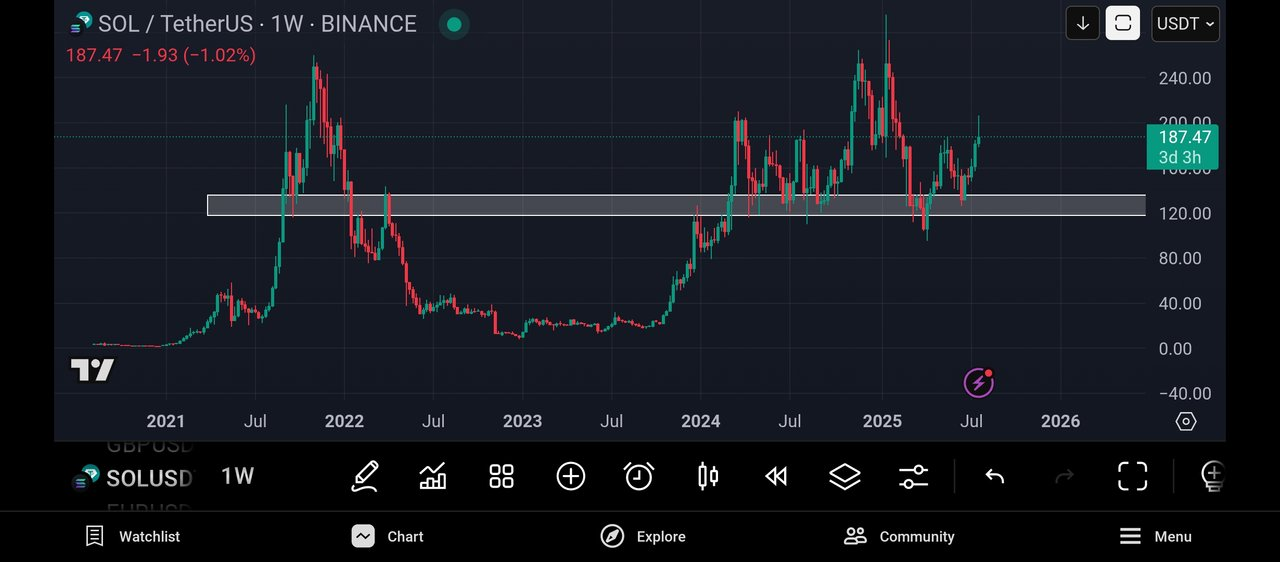Open chart settings sliders icon
This screenshot has width=1280, height=562.
tap(913, 476)
